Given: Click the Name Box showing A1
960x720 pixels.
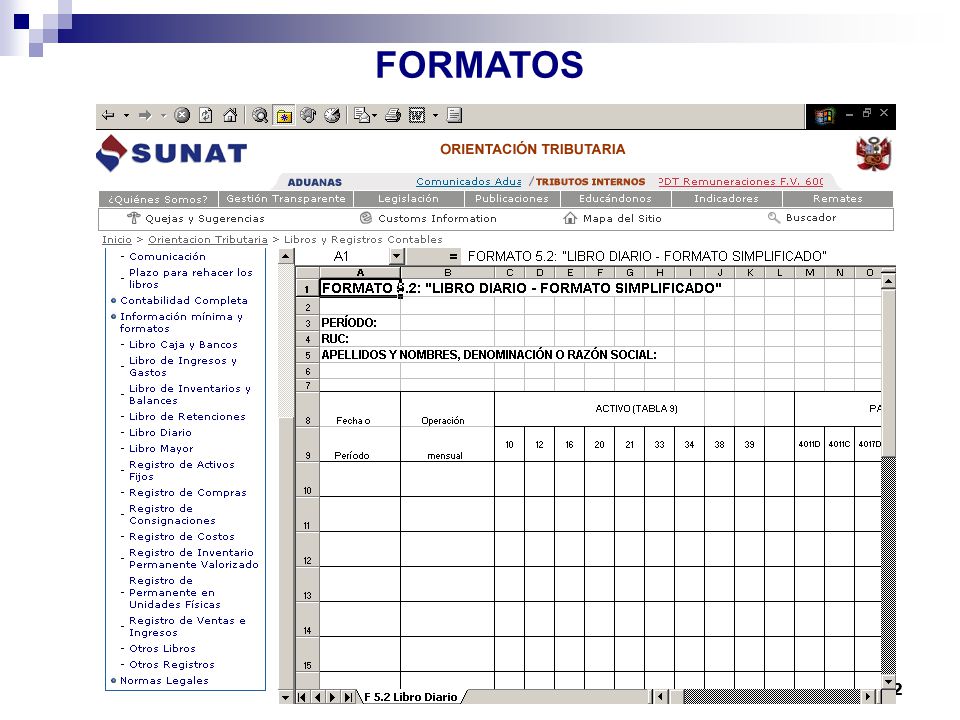Looking at the screenshot, I should (342, 256).
